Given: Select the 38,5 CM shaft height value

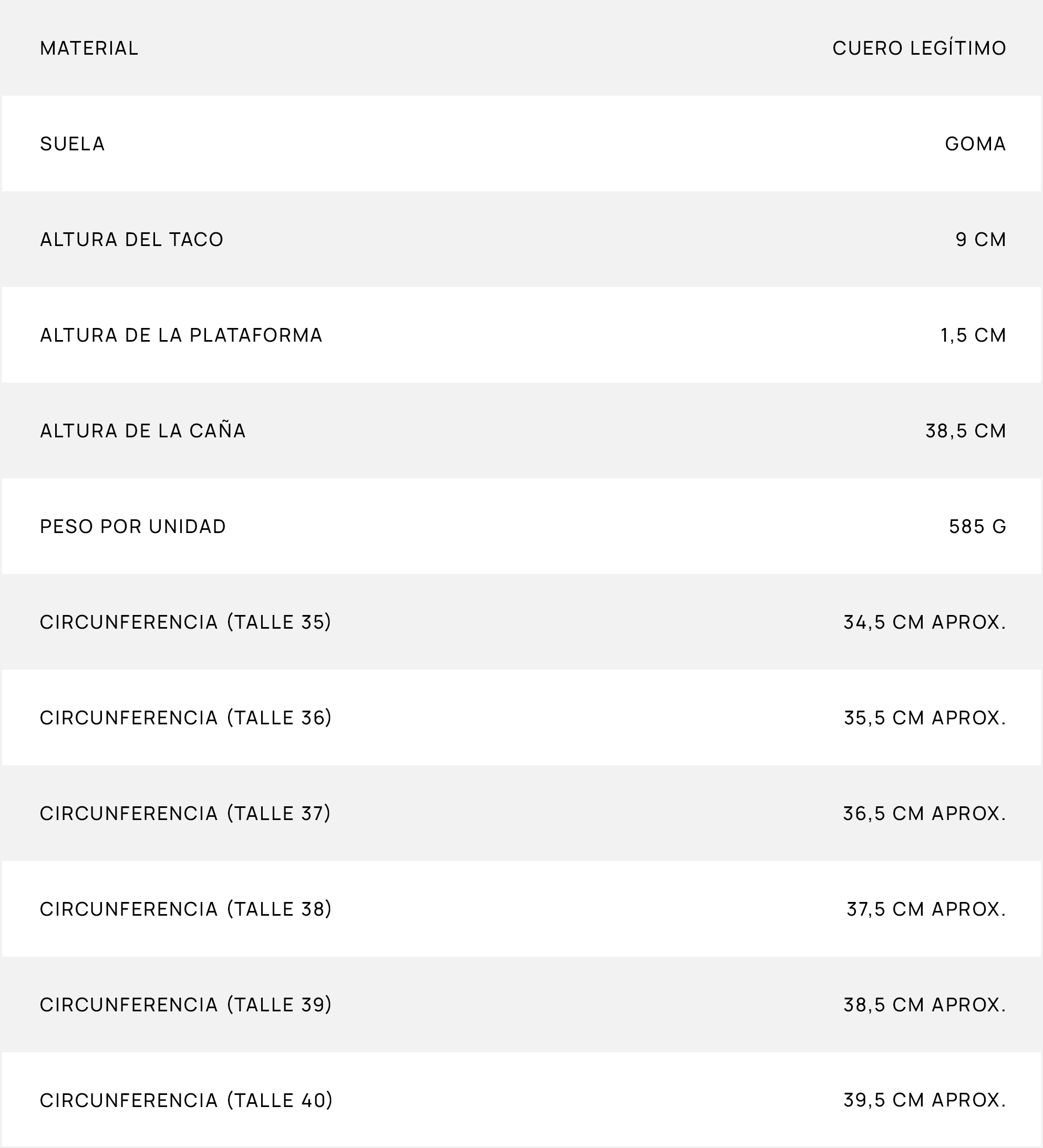Looking at the screenshot, I should tap(966, 431).
